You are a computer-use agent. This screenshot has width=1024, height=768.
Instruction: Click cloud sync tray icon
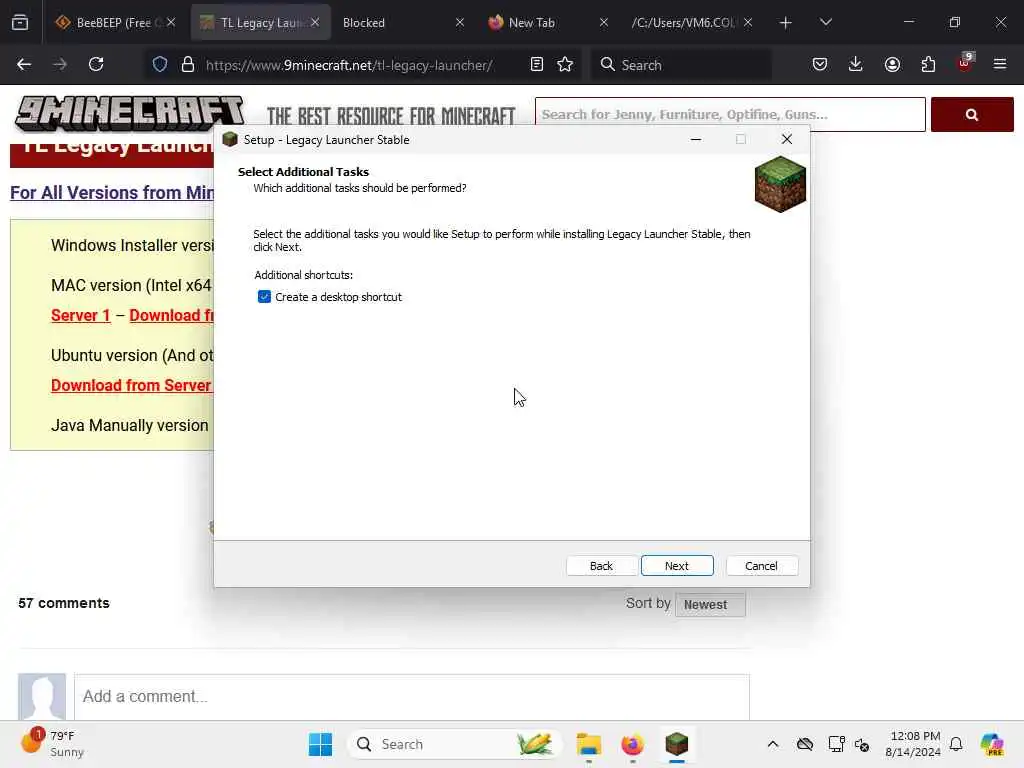(x=805, y=744)
